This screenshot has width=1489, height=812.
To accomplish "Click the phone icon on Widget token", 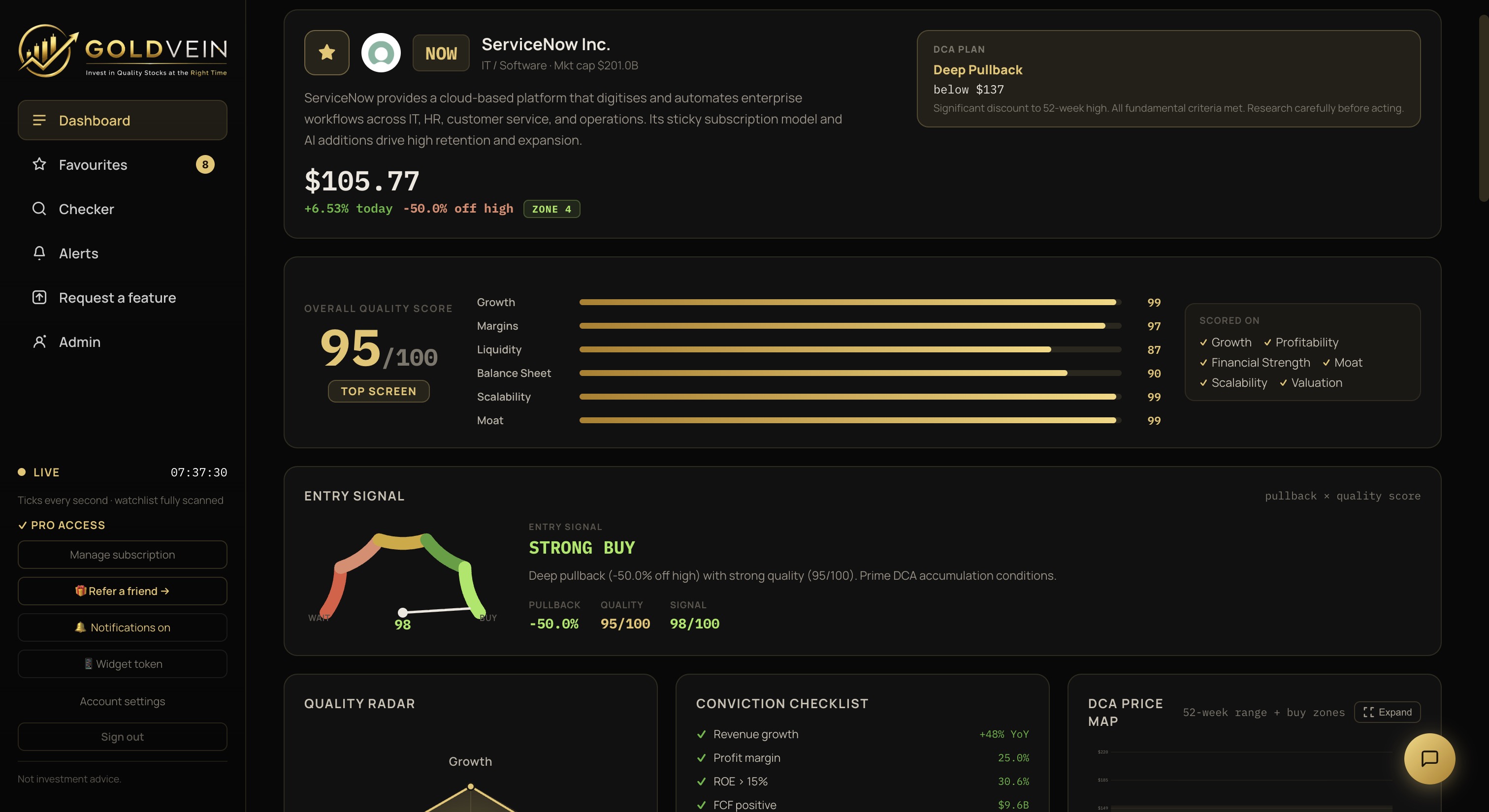I will [89, 663].
